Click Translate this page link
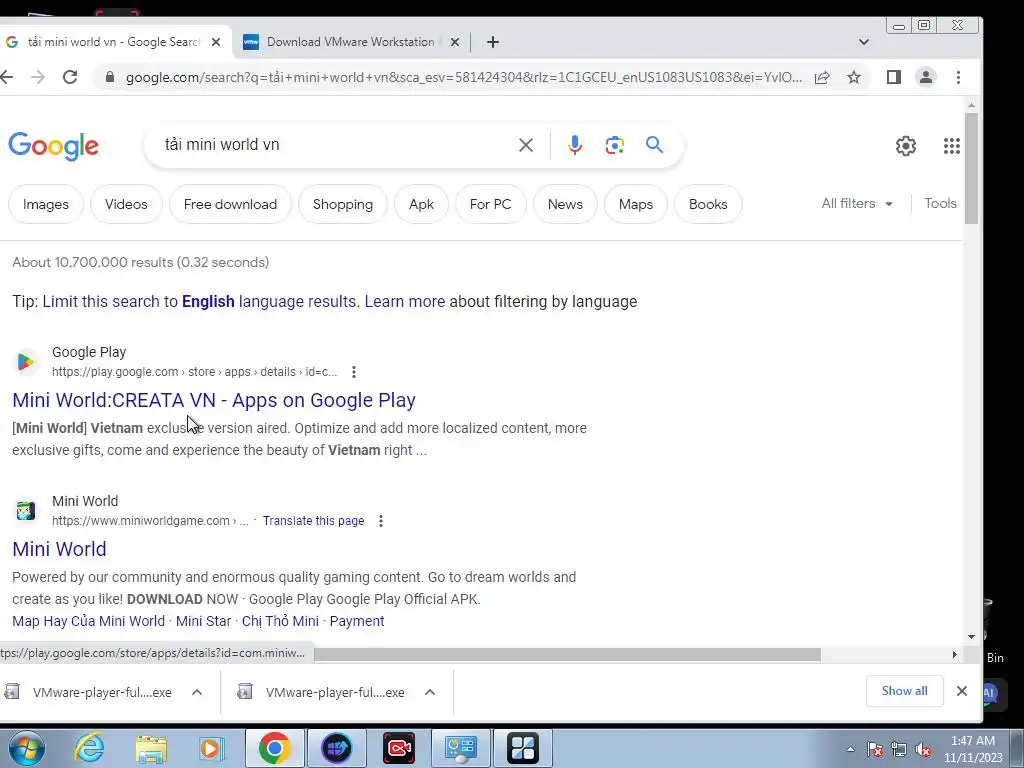 tap(313, 520)
